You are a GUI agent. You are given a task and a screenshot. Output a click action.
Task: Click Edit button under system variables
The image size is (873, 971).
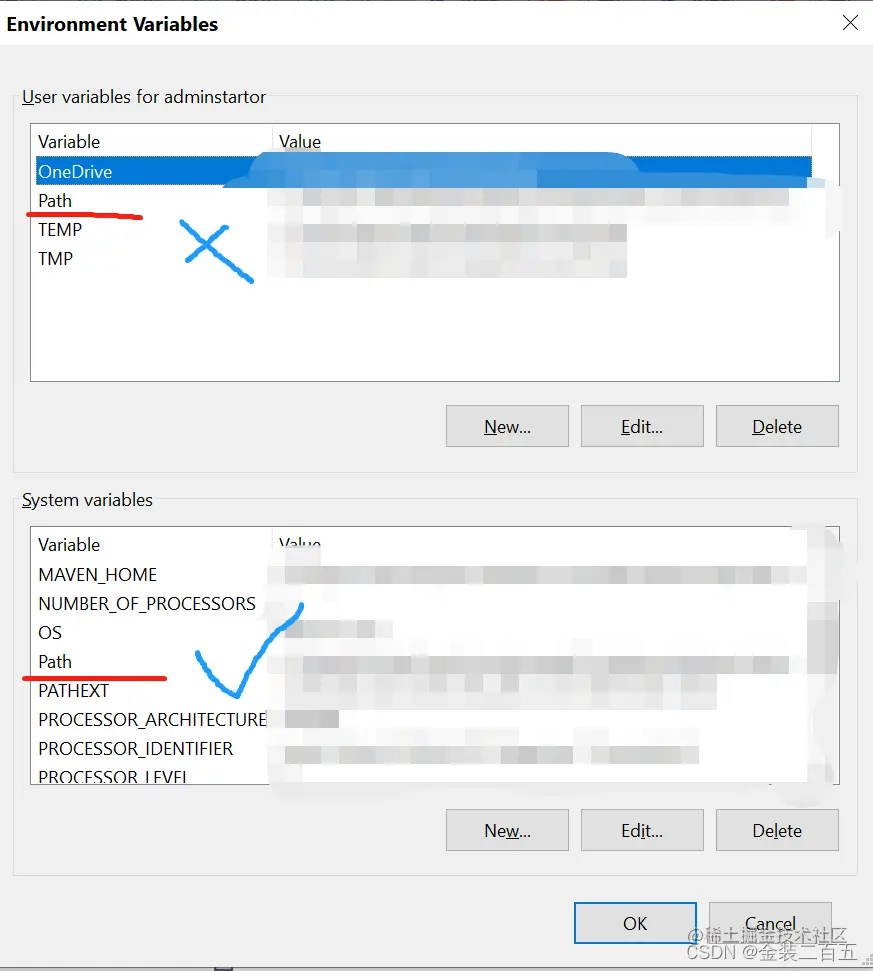pos(642,830)
